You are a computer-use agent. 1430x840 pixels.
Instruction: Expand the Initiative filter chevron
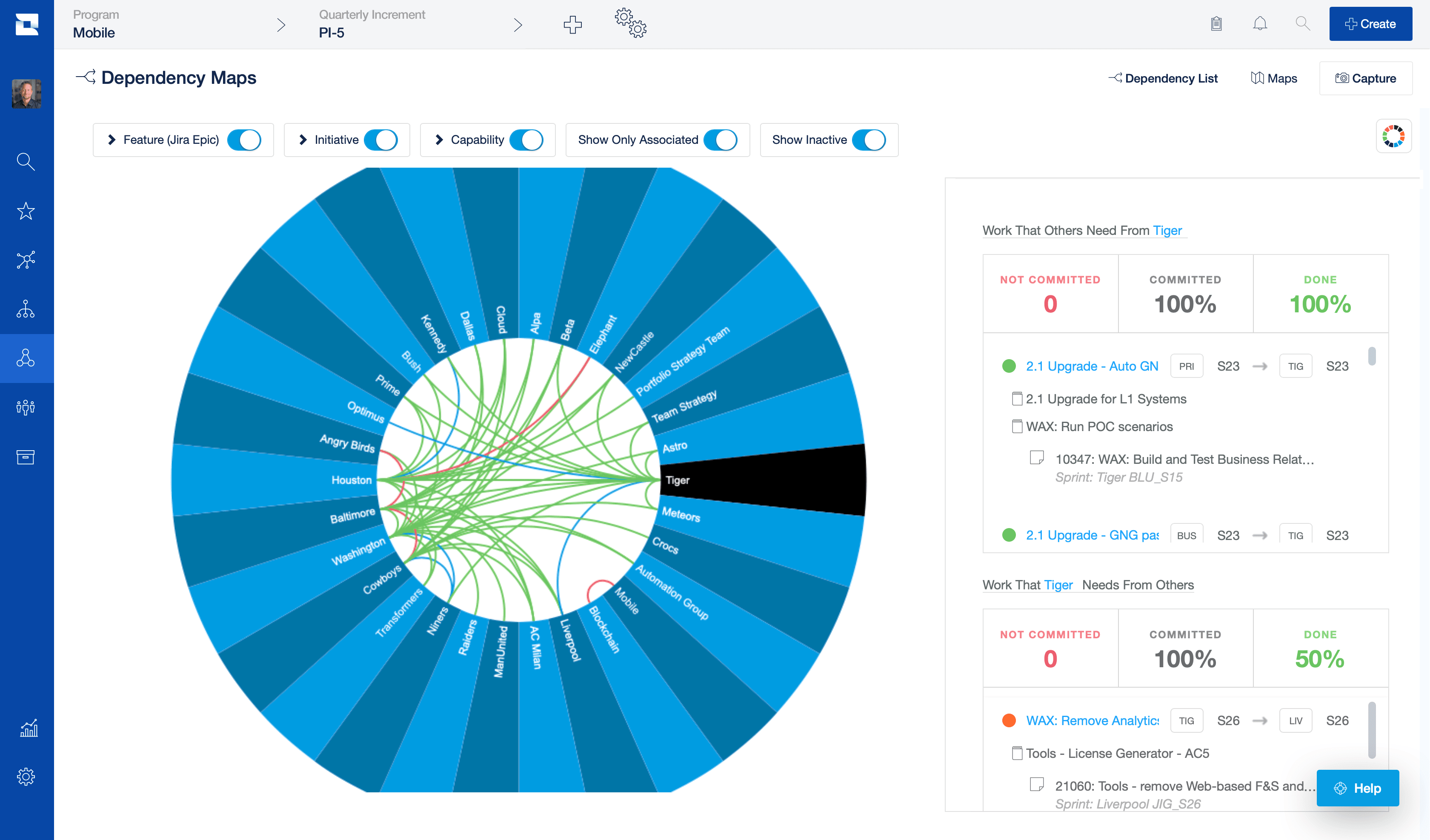pyautogui.click(x=302, y=139)
